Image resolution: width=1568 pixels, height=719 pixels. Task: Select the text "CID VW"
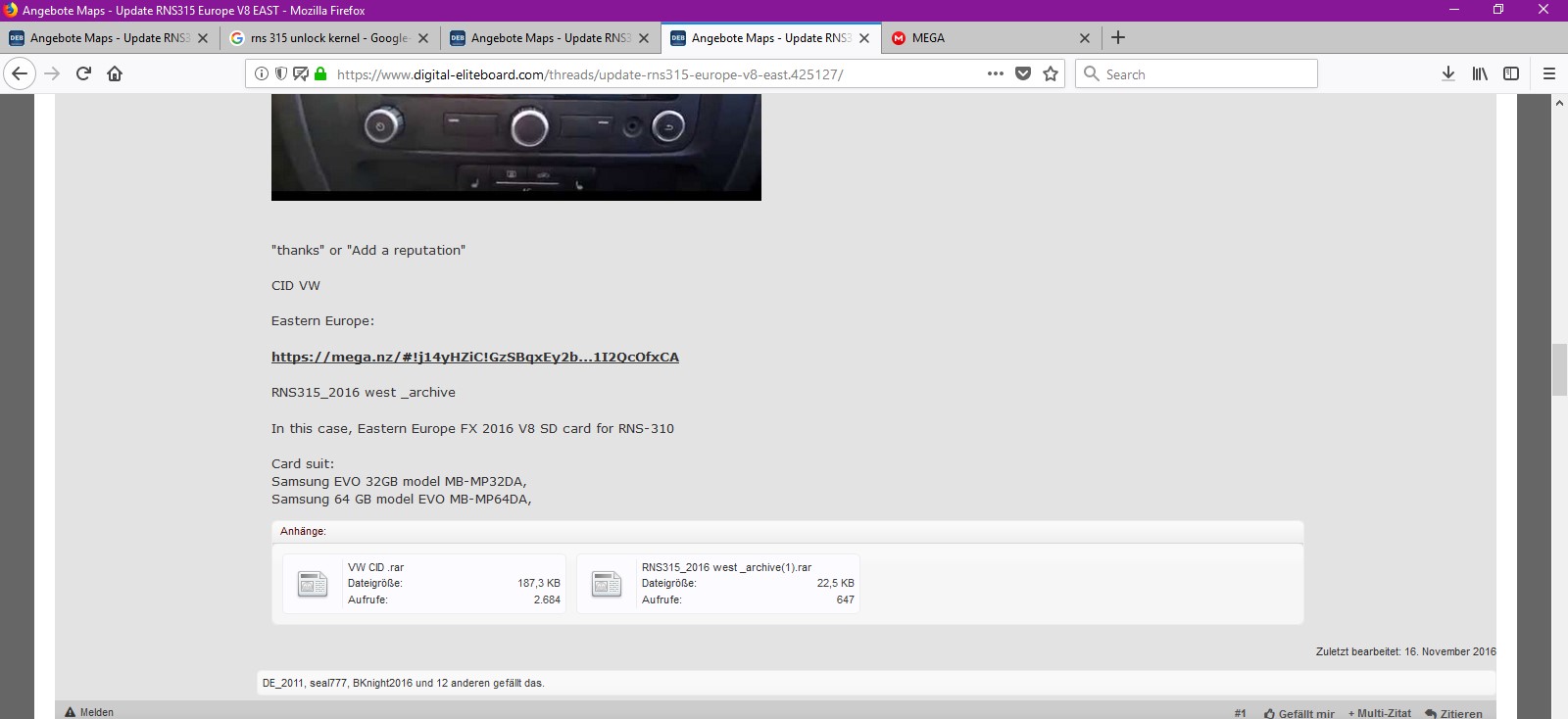click(x=296, y=285)
